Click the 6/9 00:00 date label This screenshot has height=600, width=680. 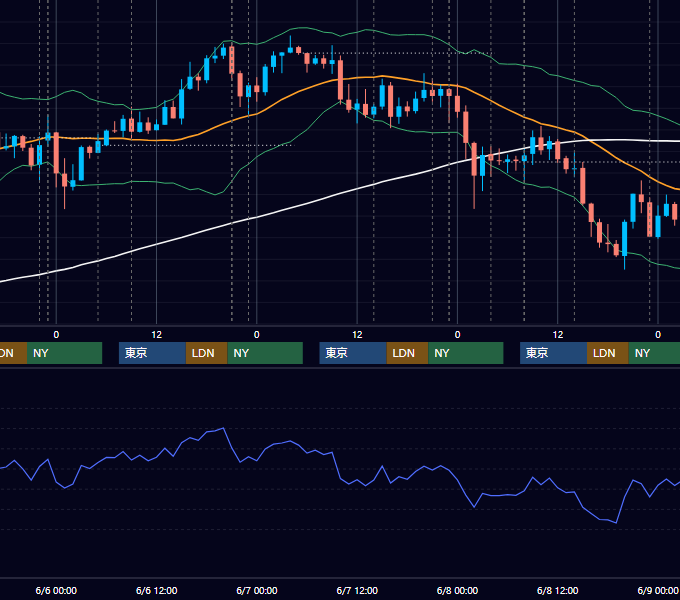pos(658,590)
